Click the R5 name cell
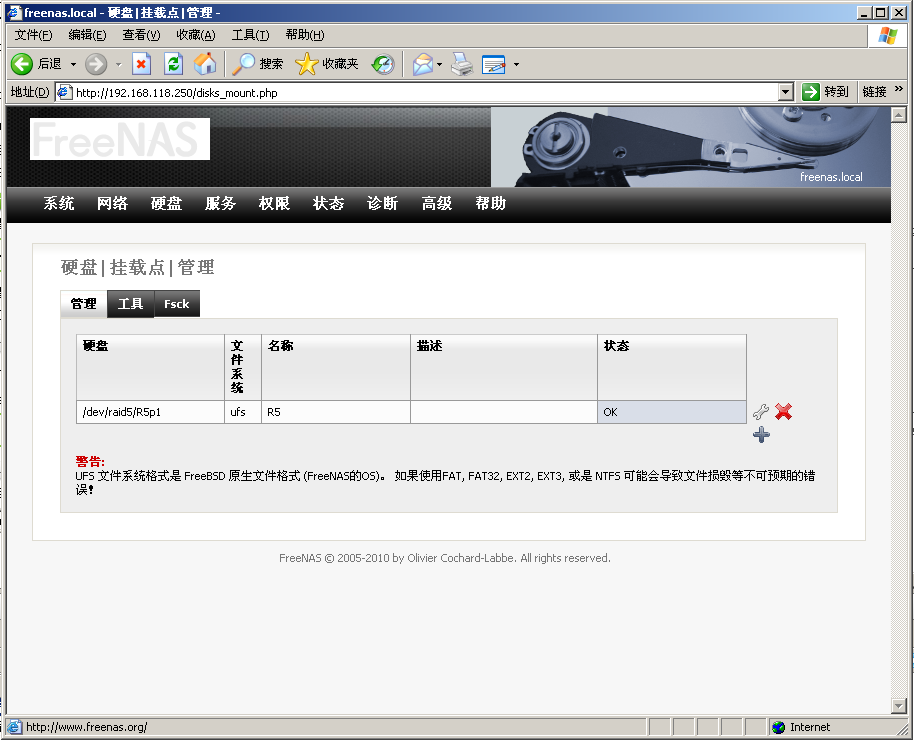 coord(336,412)
